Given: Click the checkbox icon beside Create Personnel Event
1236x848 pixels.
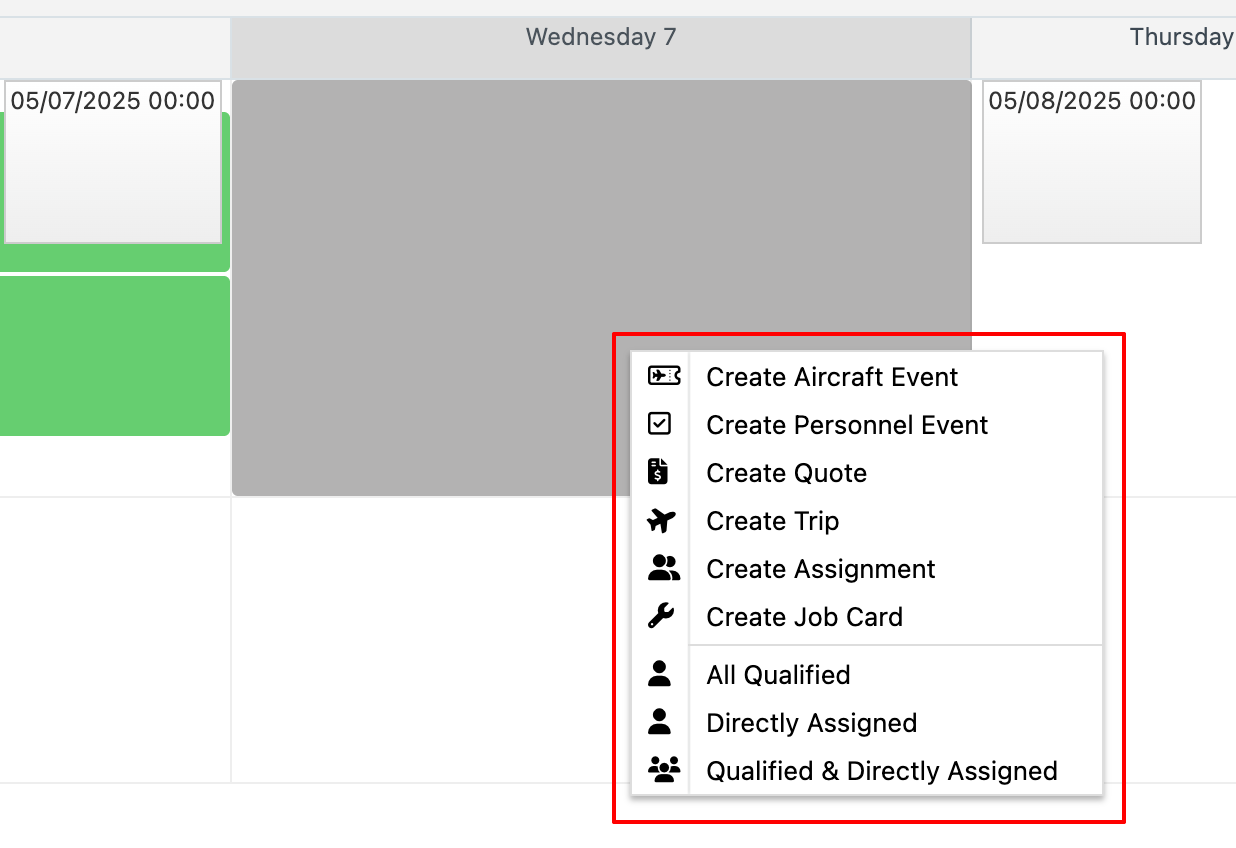Looking at the screenshot, I should tap(659, 424).
